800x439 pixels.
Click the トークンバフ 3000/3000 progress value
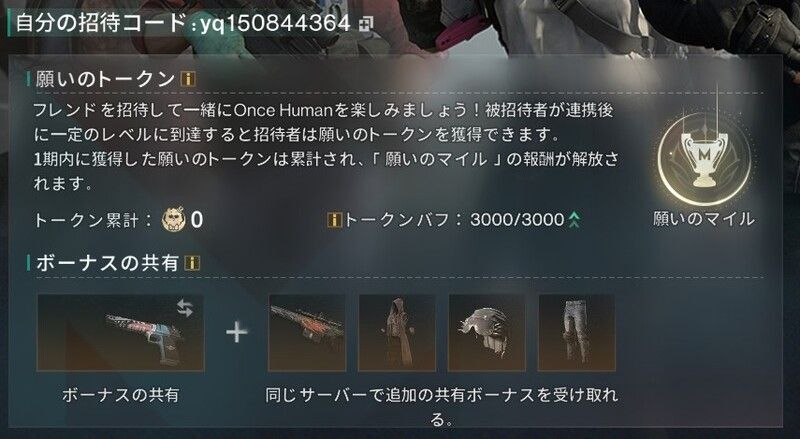(517, 220)
